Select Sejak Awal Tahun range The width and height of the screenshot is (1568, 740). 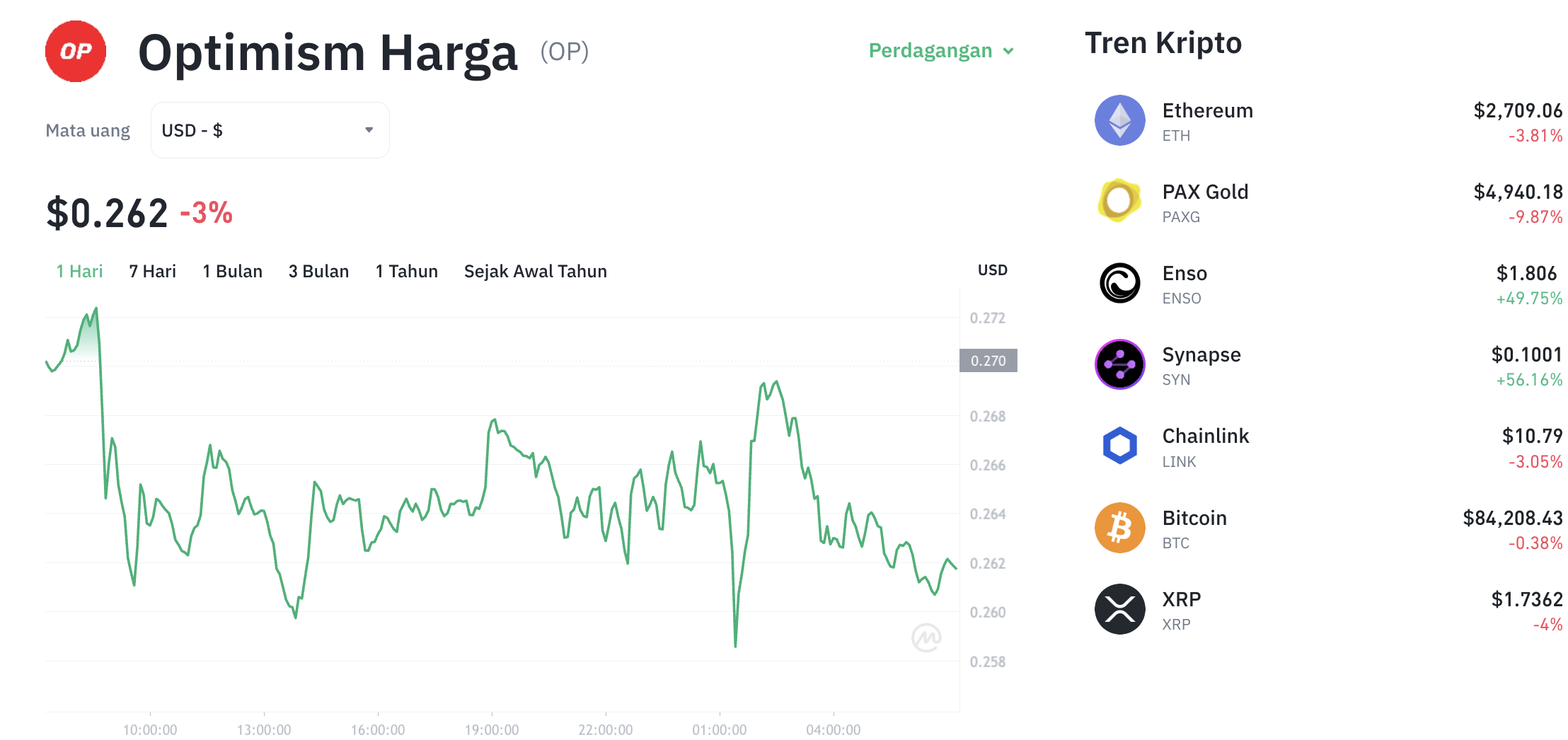point(535,270)
